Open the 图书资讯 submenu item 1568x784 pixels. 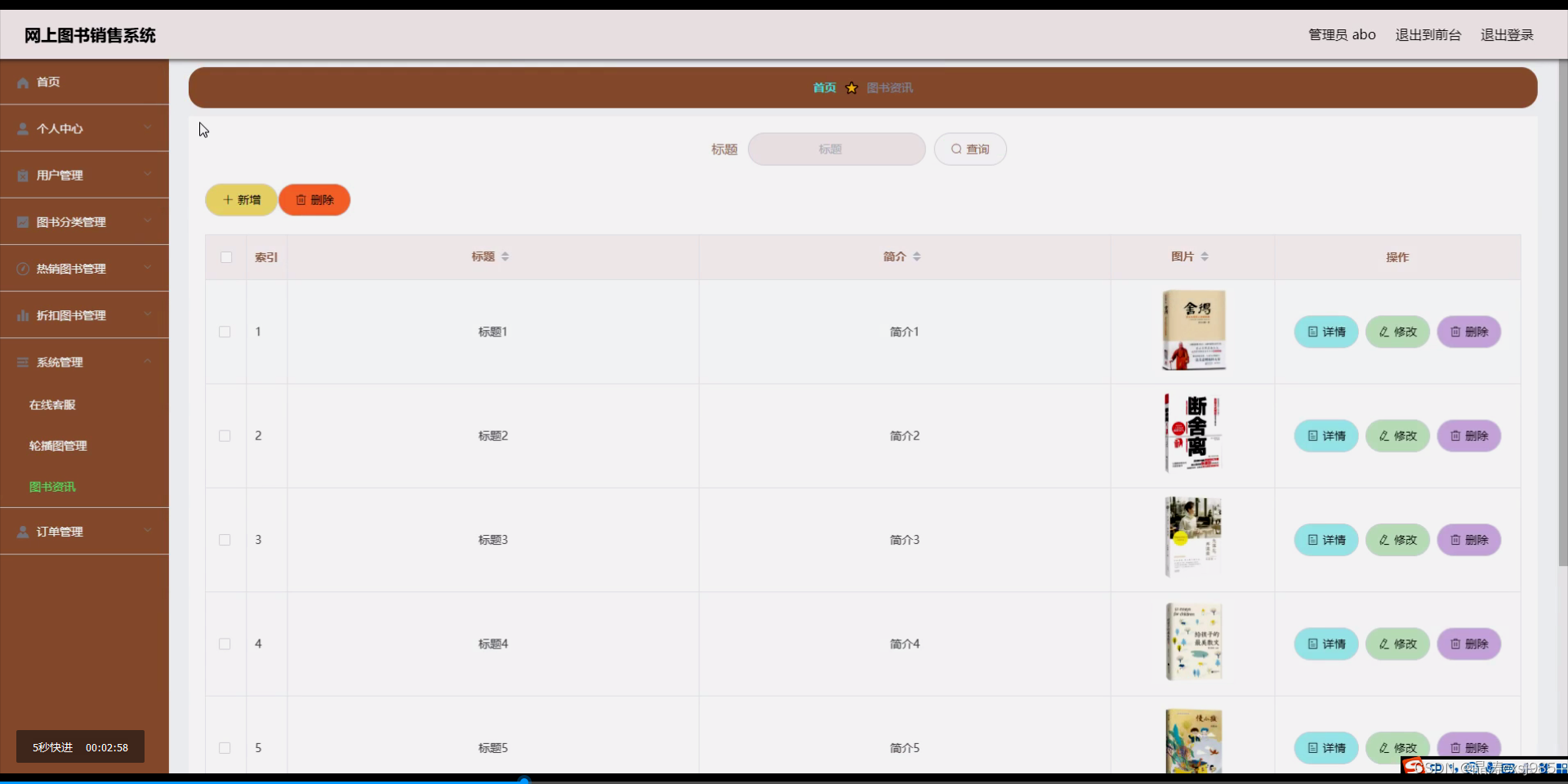click(52, 487)
